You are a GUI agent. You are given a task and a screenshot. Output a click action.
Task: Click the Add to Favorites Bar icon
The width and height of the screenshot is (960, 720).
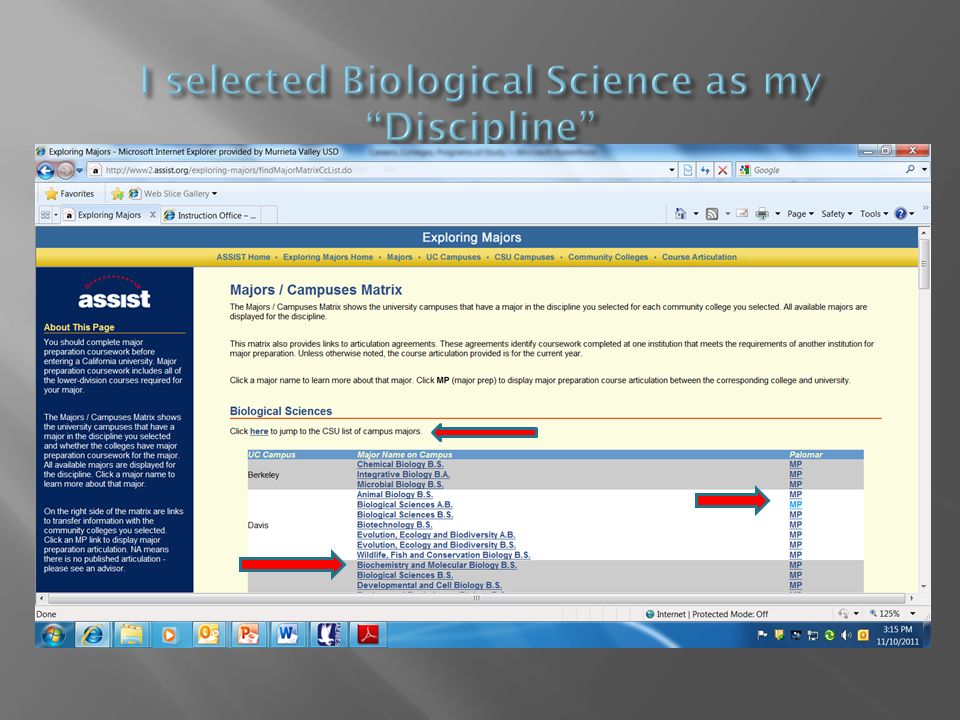pos(118,193)
